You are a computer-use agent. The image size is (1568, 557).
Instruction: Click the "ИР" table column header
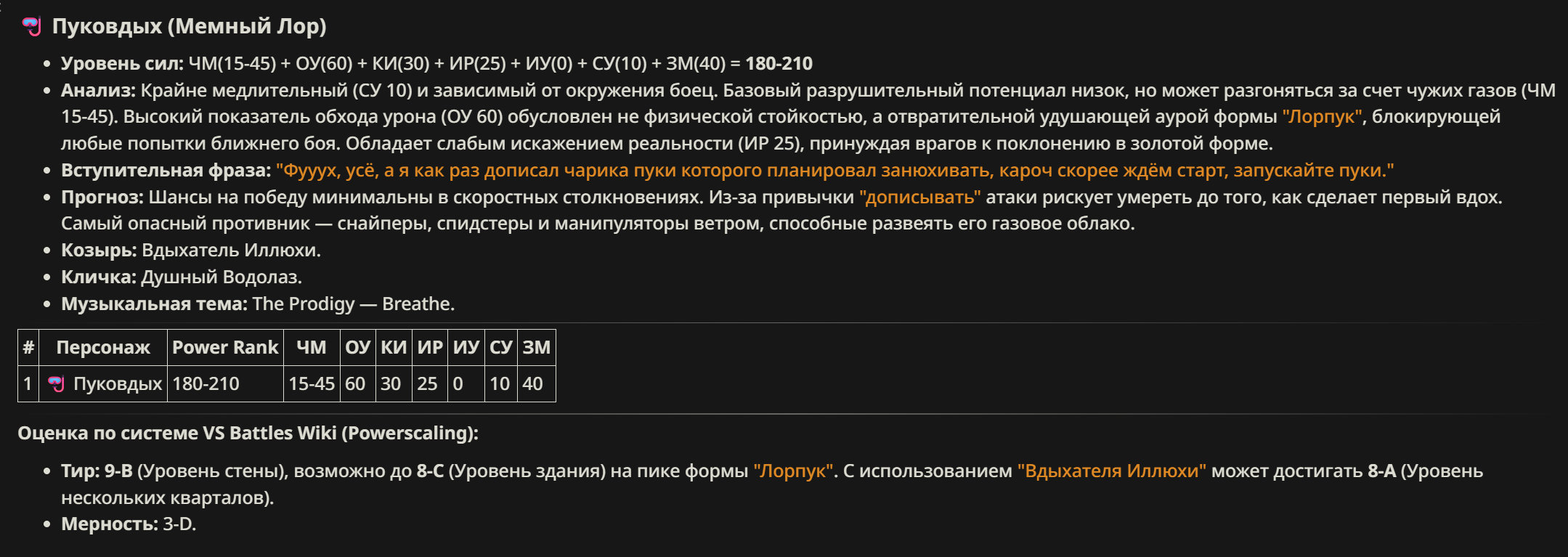click(x=430, y=347)
